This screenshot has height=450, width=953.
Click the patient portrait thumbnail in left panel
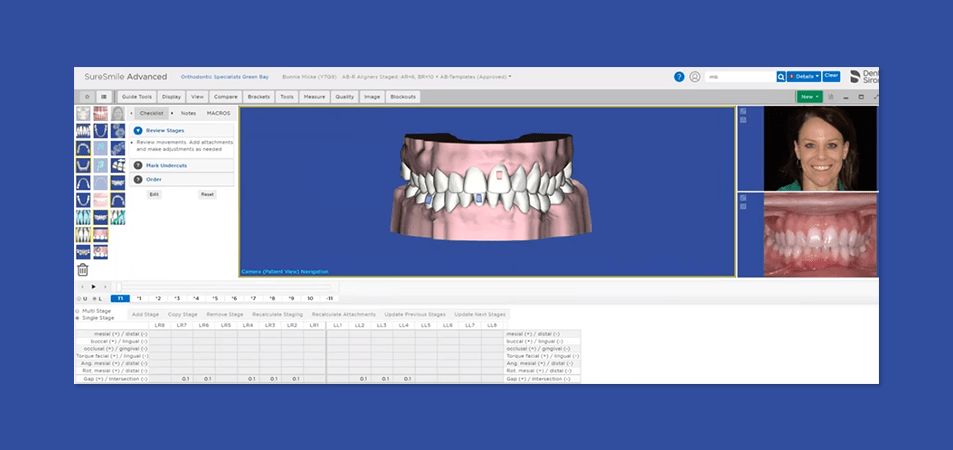click(x=118, y=114)
